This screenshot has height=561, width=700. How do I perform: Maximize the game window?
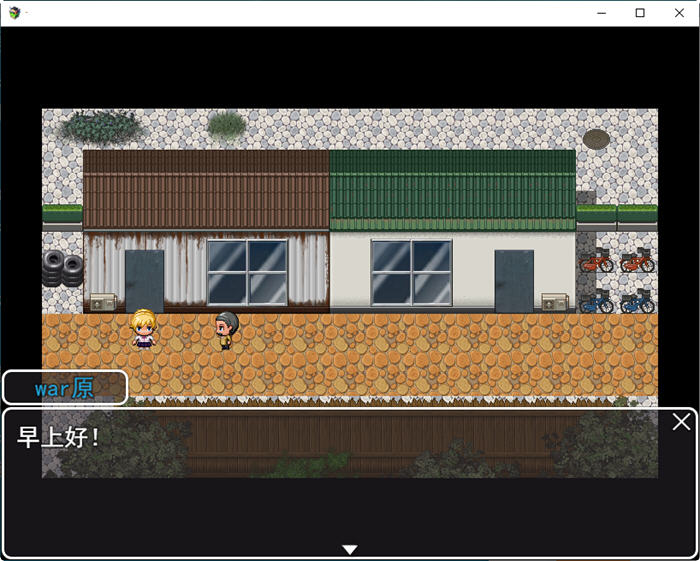click(x=640, y=13)
